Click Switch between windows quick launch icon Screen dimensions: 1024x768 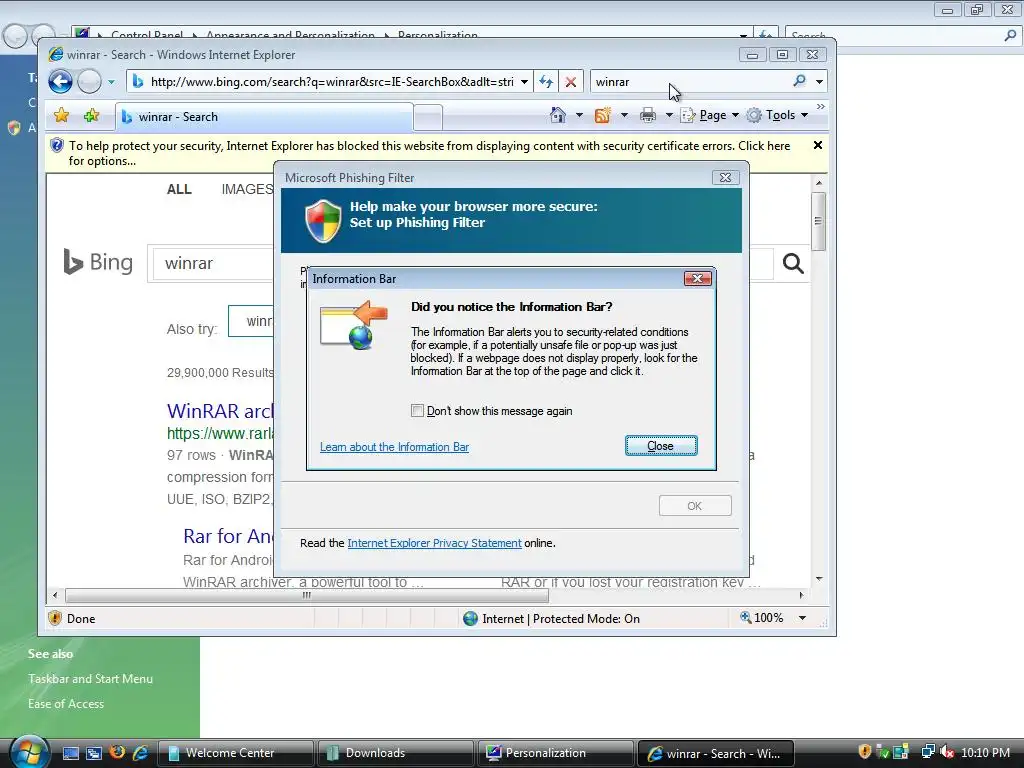pyautogui.click(x=94, y=753)
